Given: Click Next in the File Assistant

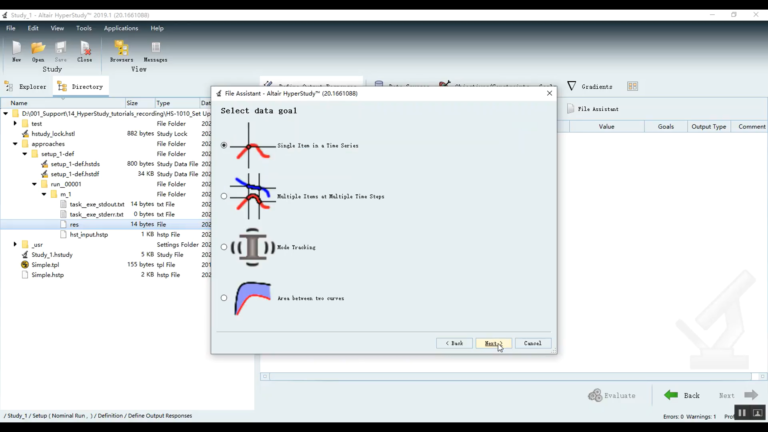Looking at the screenshot, I should [x=493, y=343].
